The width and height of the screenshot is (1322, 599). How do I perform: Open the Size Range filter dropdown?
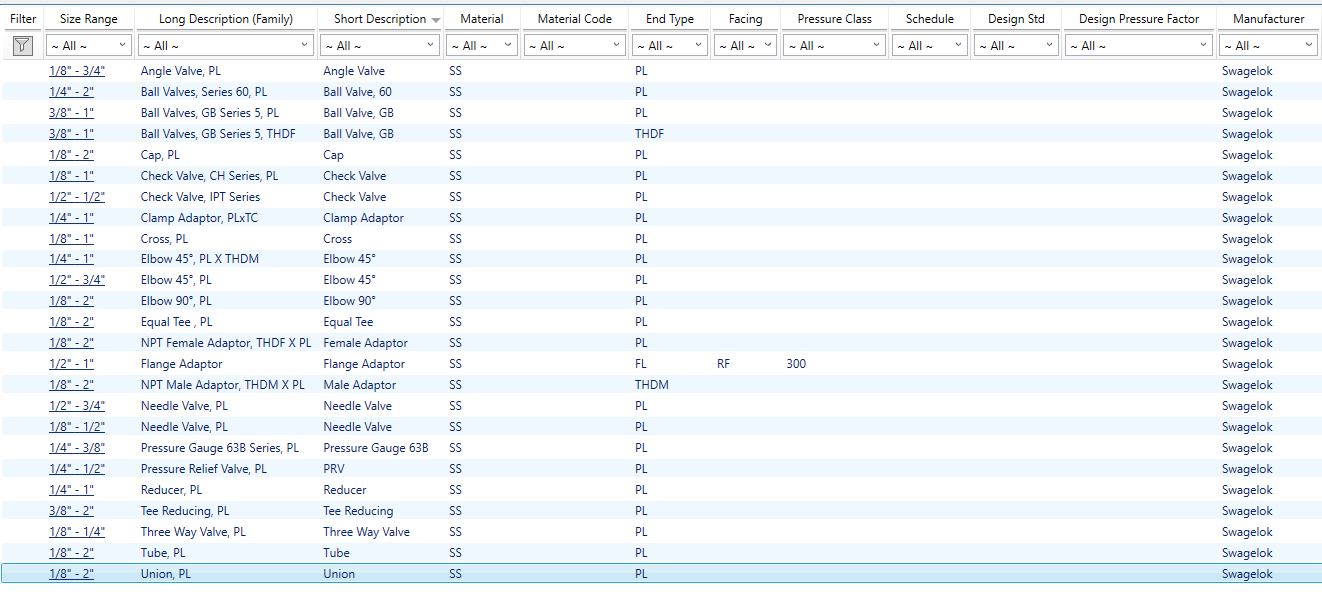point(89,45)
